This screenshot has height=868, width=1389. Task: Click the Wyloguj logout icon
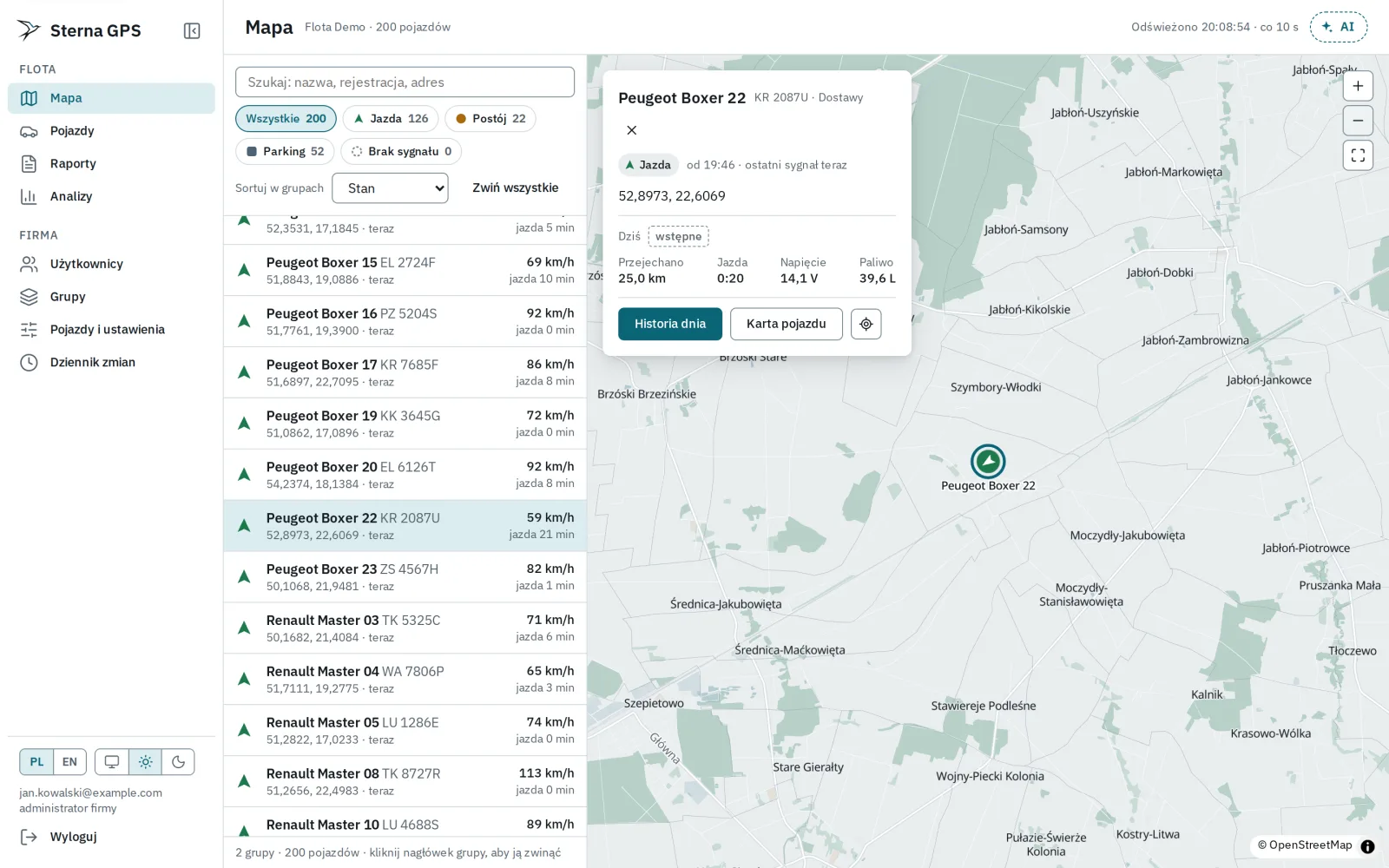29,837
